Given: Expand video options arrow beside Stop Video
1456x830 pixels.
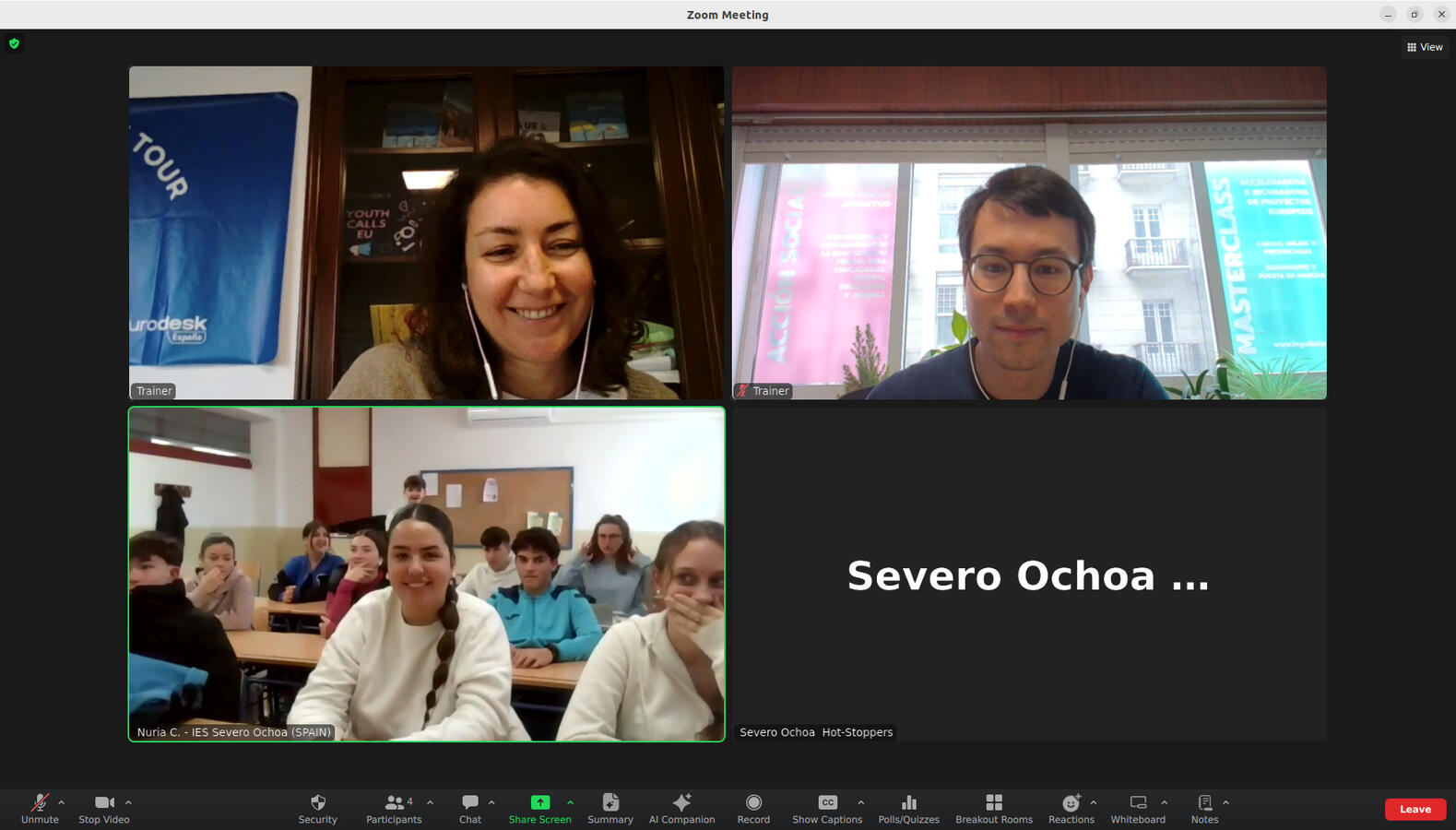Looking at the screenshot, I should (128, 802).
